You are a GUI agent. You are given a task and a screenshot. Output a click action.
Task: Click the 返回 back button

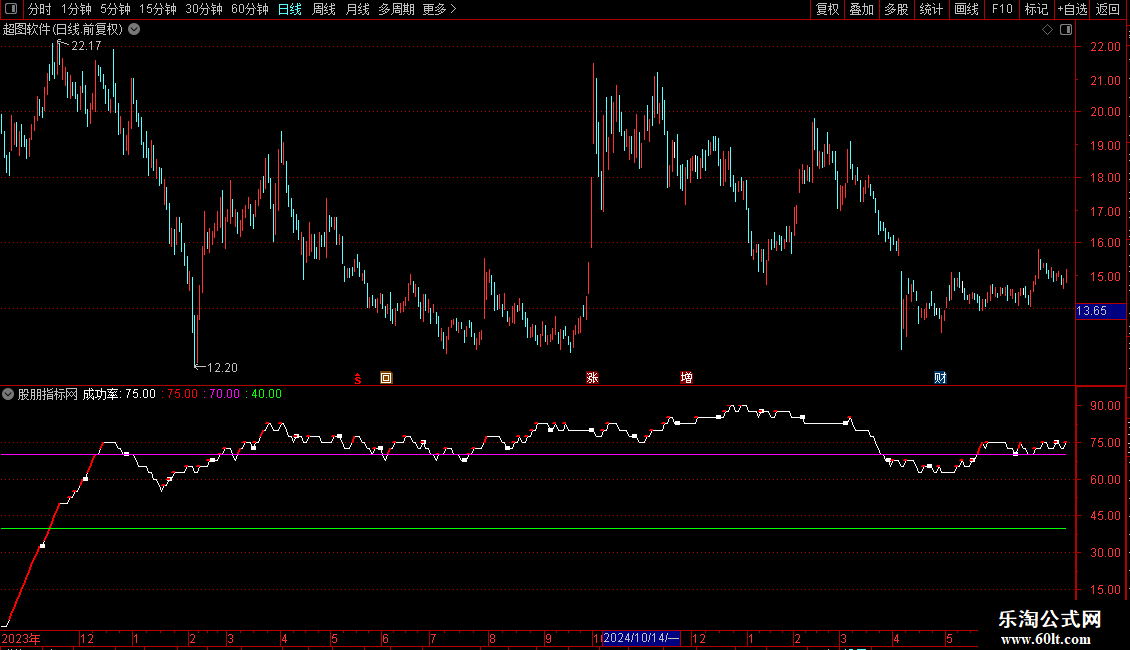[1108, 9]
